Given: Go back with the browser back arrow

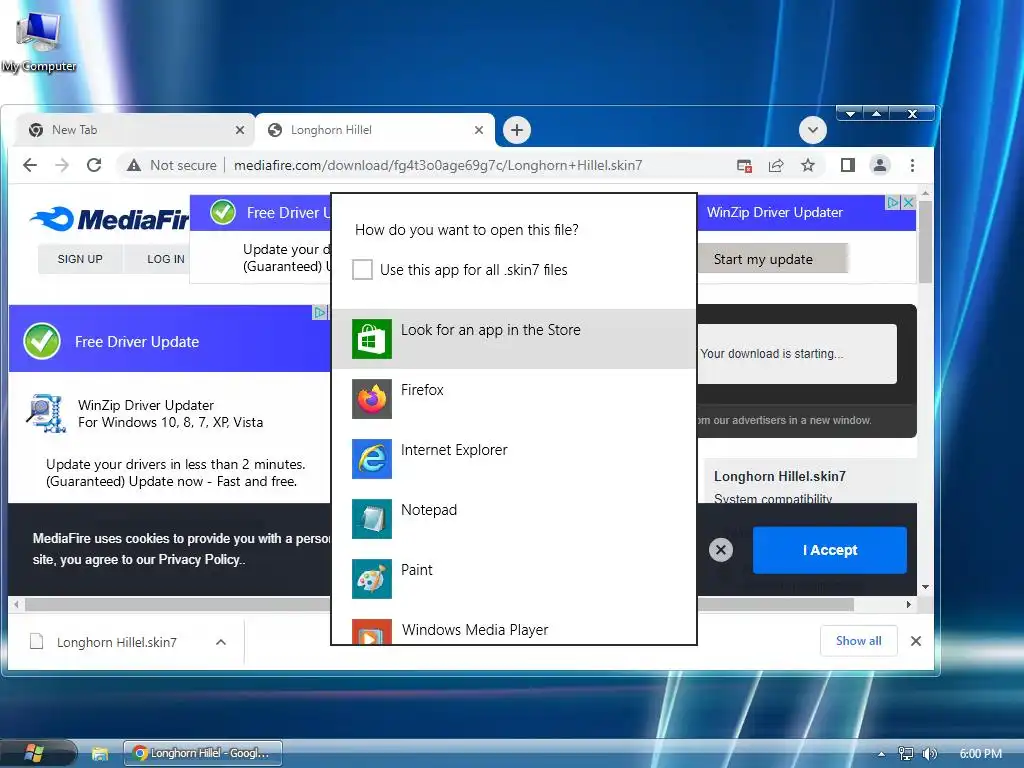Looking at the screenshot, I should click(30, 165).
